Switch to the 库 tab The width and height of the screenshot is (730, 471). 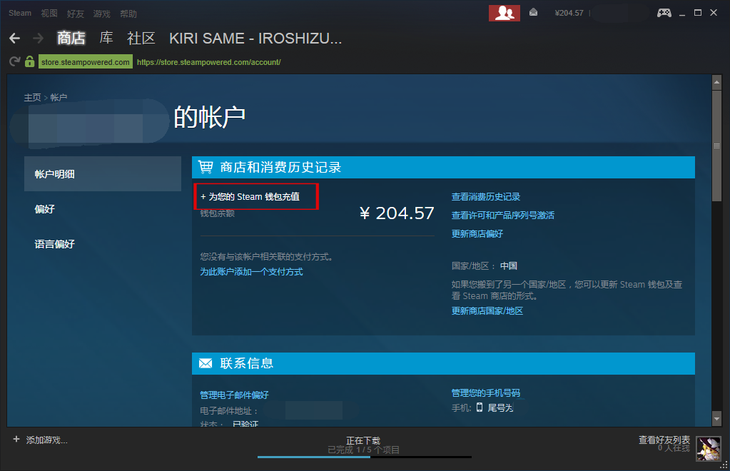pyautogui.click(x=106, y=38)
